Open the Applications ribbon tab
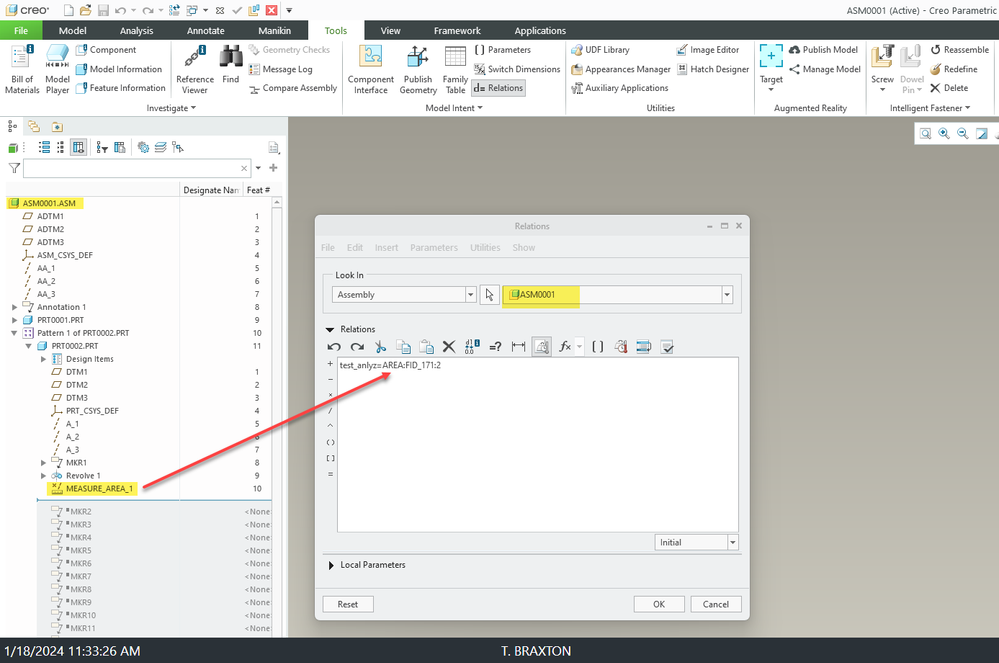 [540, 31]
